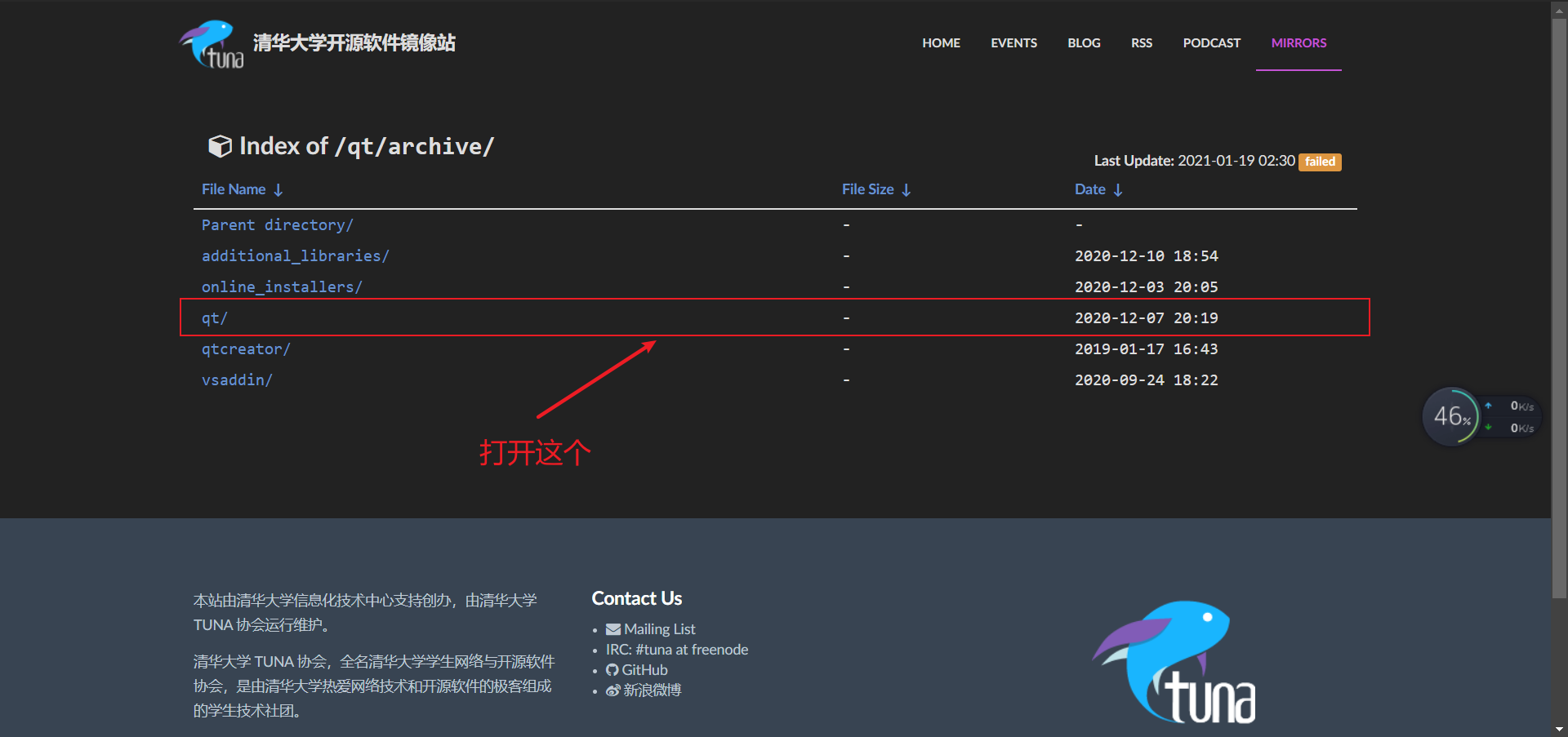Click the Weibo icon beside 新浪微博

(612, 690)
